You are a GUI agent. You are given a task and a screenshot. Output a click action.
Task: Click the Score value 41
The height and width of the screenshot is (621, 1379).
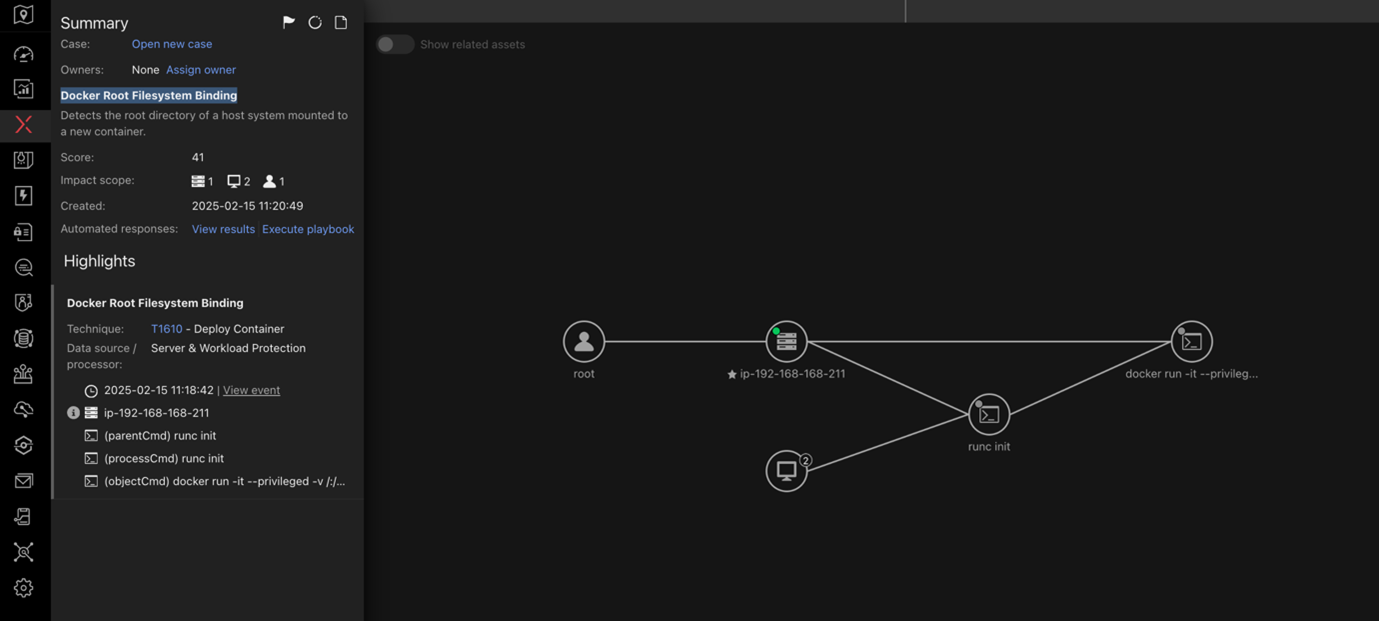coord(198,157)
